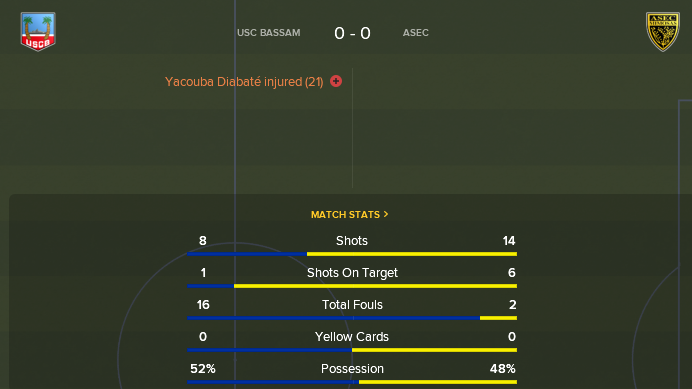
Task: Click the USC Bassam club crest
Action: (38, 32)
